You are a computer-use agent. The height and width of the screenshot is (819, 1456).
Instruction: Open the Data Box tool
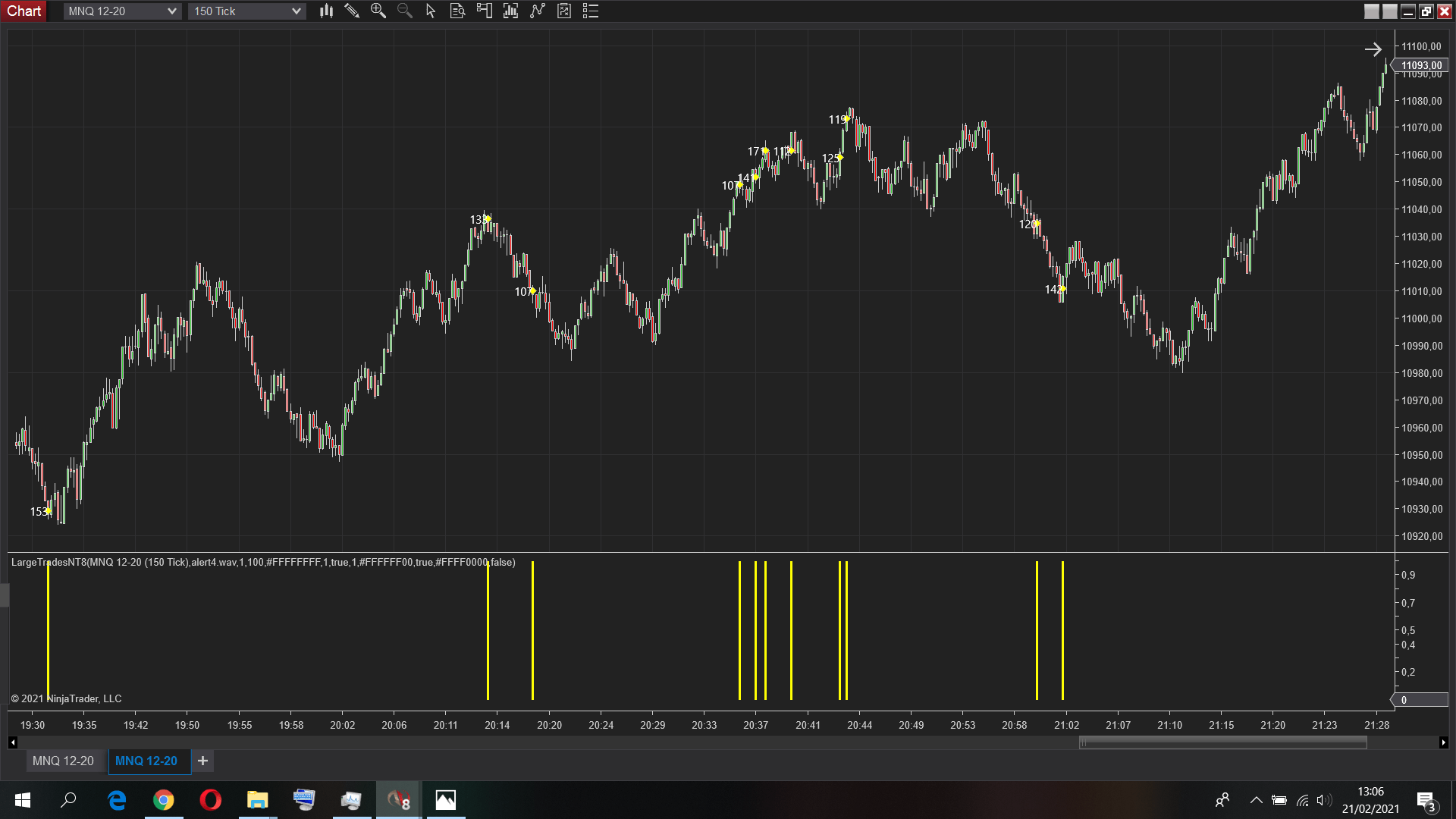tap(457, 11)
